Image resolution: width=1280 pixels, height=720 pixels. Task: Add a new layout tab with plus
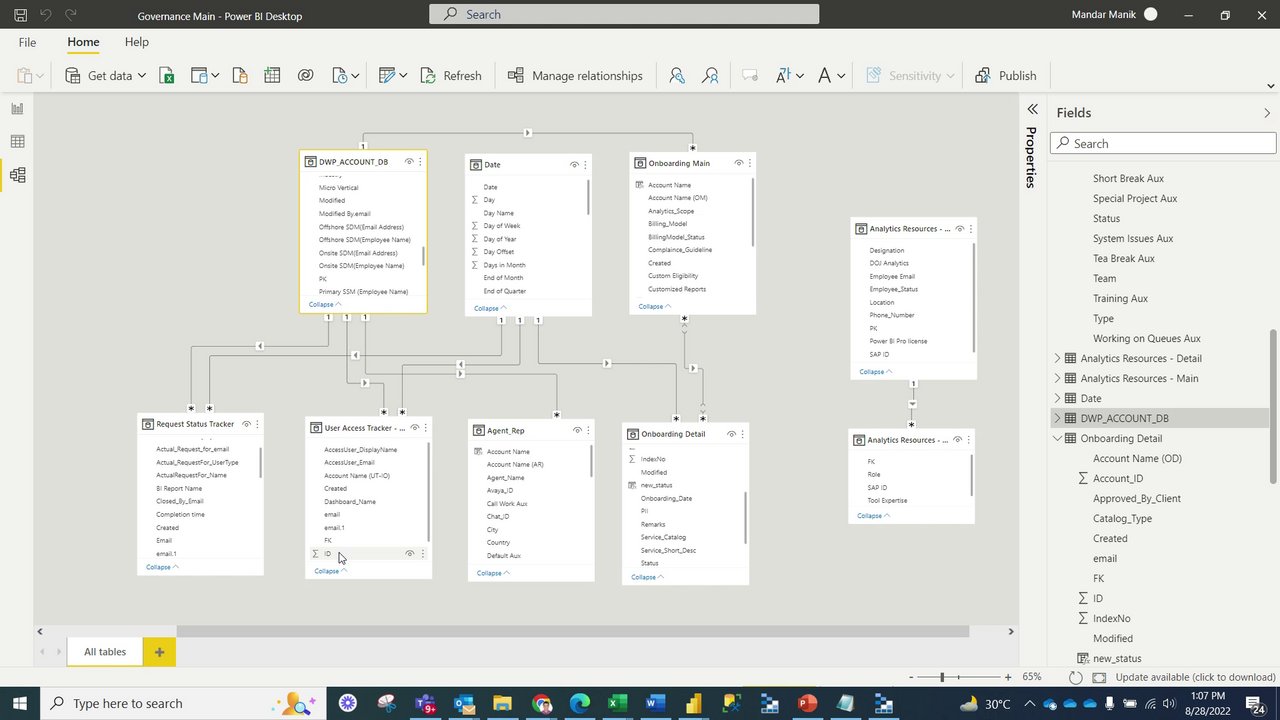(x=159, y=652)
